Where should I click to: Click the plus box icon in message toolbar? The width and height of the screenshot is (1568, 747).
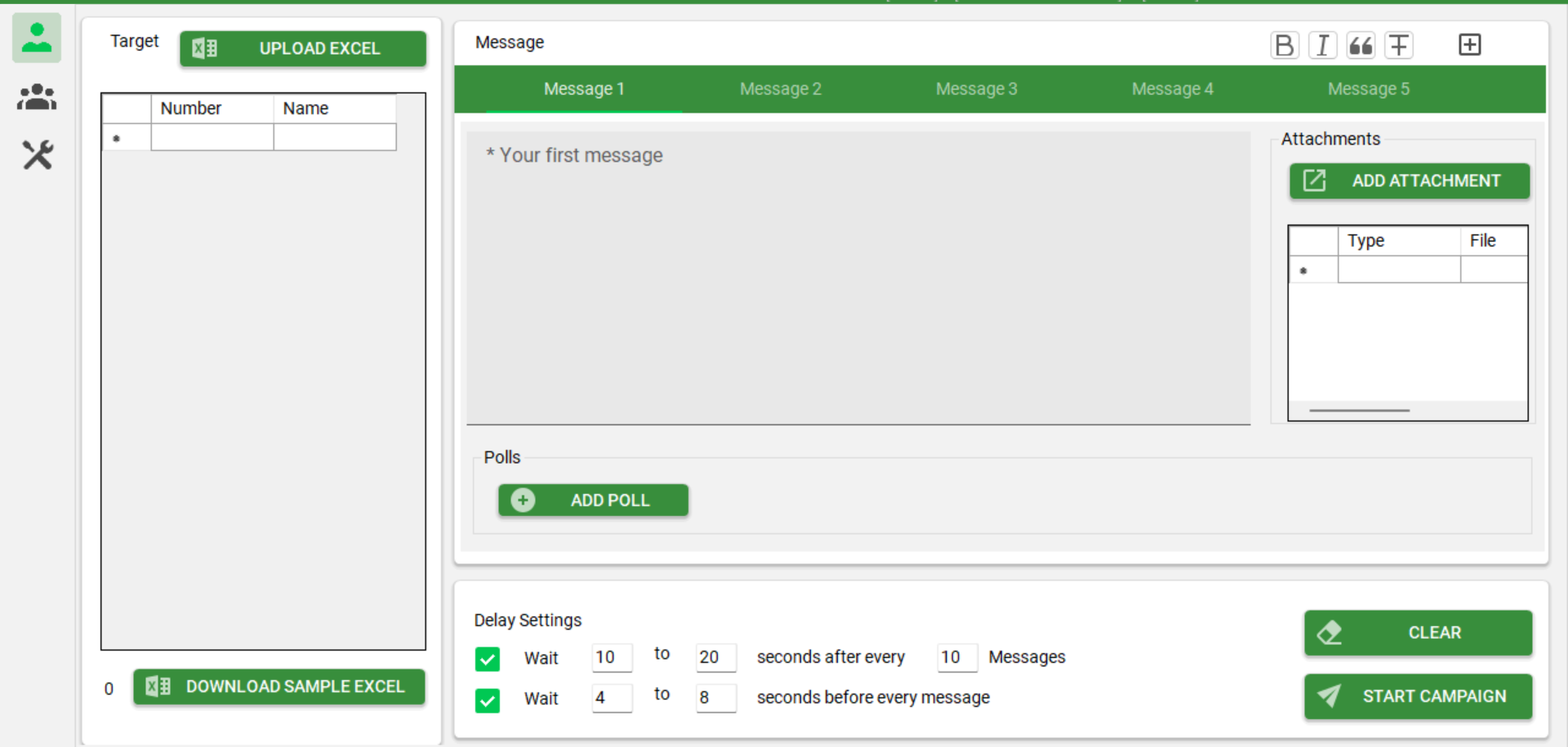[x=1469, y=45]
